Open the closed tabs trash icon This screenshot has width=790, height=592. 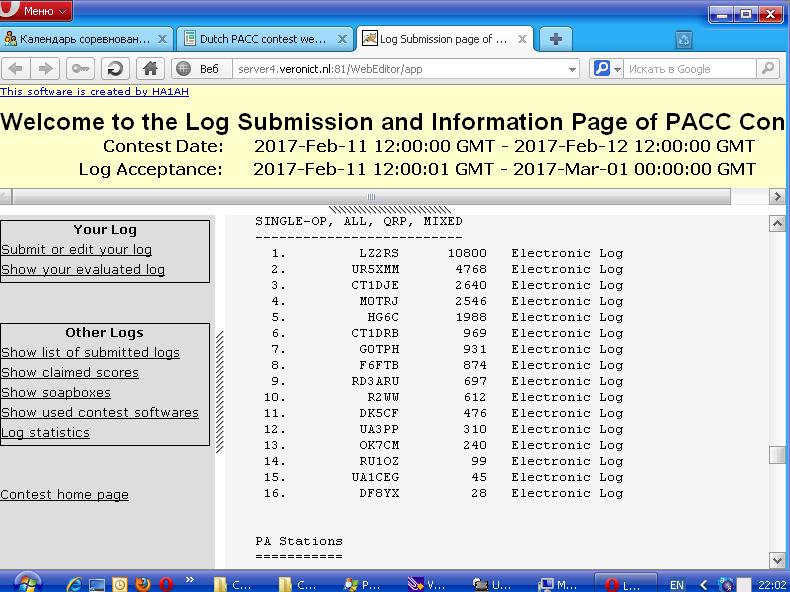[684, 39]
